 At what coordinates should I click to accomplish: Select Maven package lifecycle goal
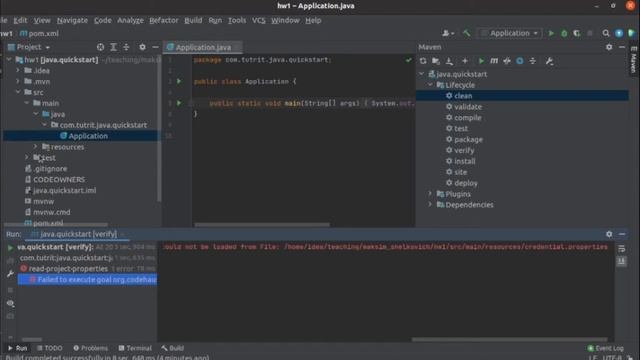469,140
